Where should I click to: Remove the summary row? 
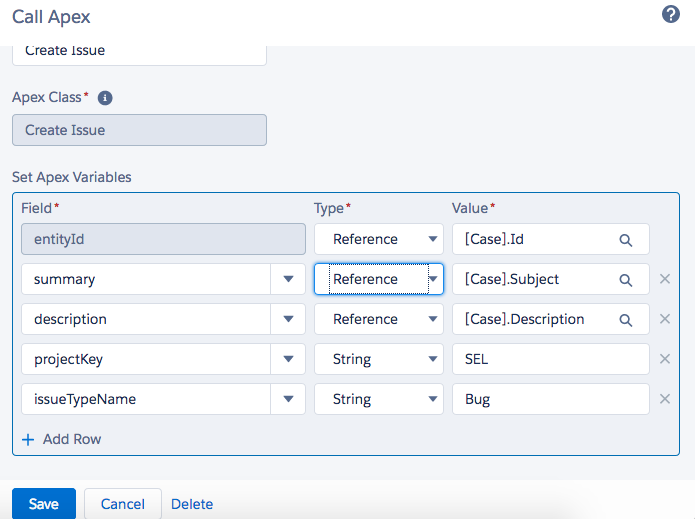(665, 279)
